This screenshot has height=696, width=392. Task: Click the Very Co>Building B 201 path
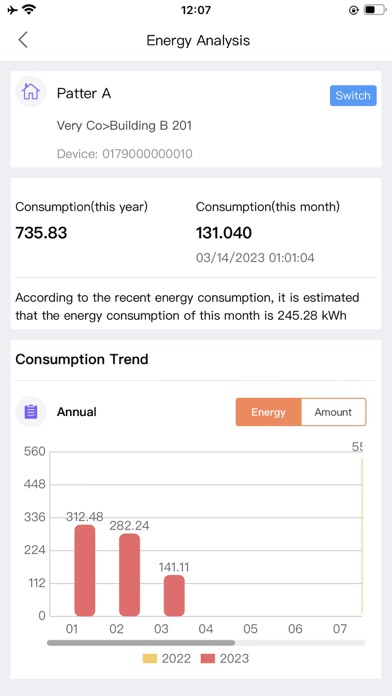pos(124,126)
